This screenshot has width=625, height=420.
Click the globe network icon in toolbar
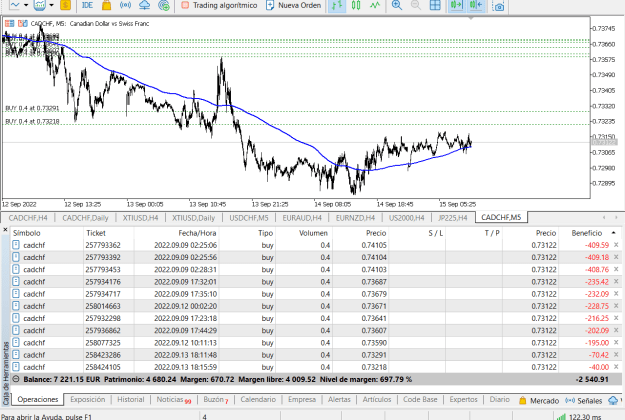tap(164, 5)
